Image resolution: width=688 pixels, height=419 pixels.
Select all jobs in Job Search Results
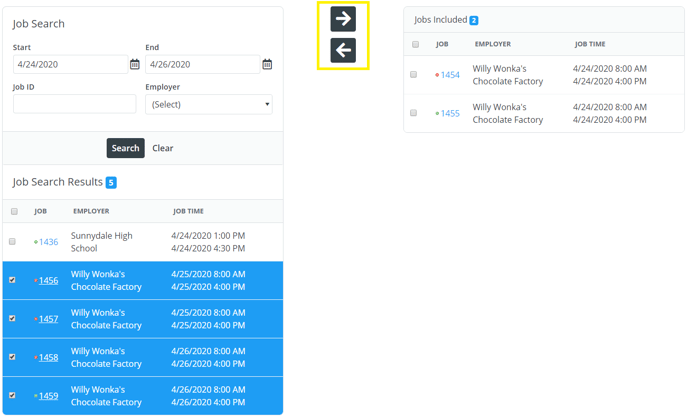pyautogui.click(x=14, y=212)
